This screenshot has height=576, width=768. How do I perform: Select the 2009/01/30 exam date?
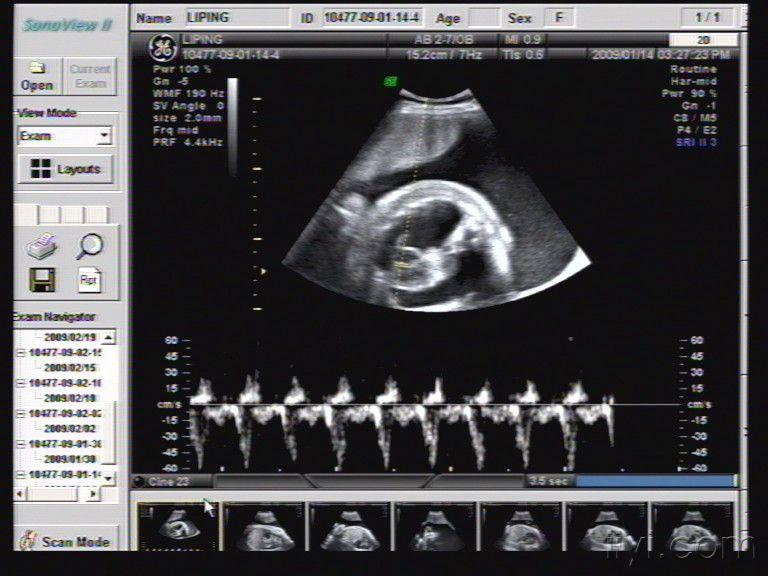pyautogui.click(x=70, y=459)
